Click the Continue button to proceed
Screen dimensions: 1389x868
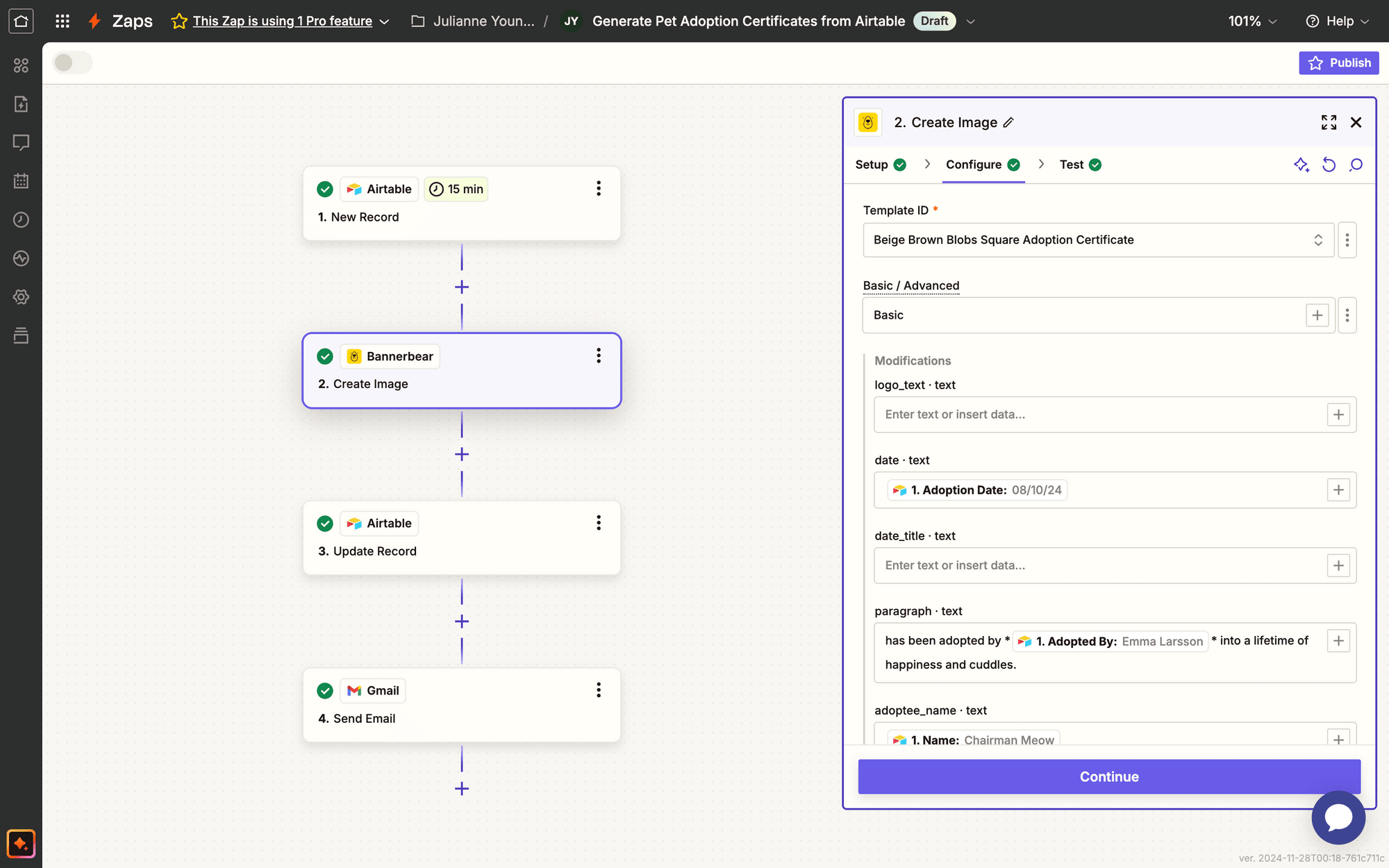pyautogui.click(x=1109, y=776)
